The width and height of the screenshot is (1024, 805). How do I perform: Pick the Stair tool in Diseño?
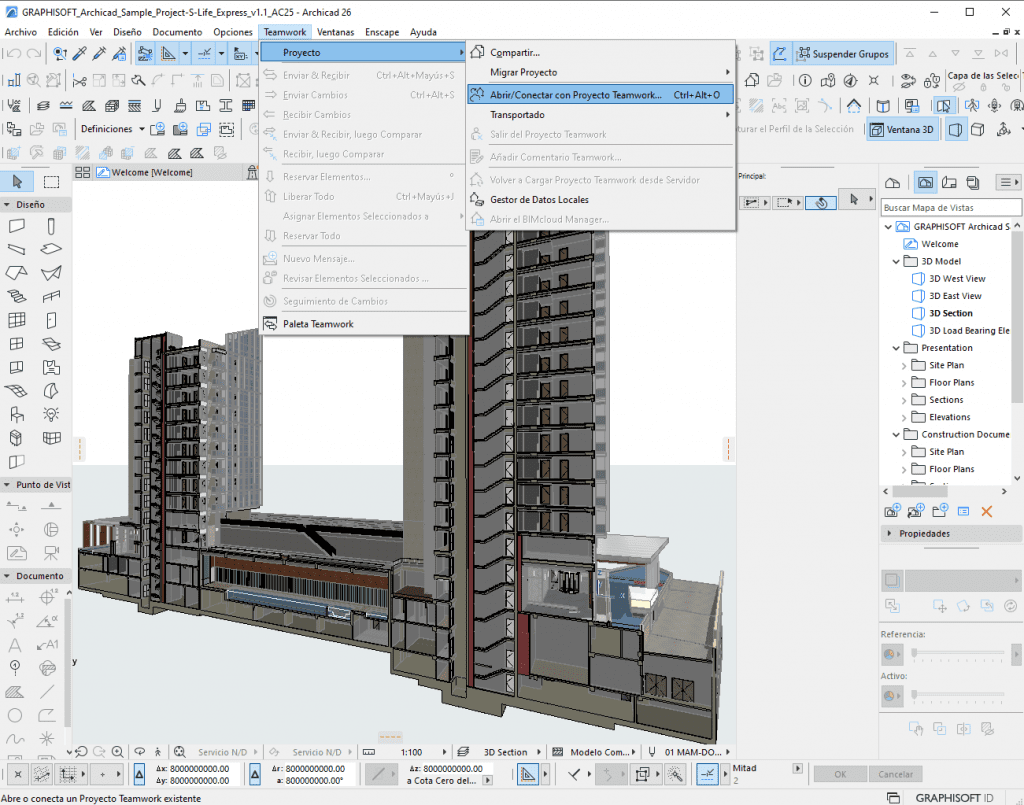[17, 295]
